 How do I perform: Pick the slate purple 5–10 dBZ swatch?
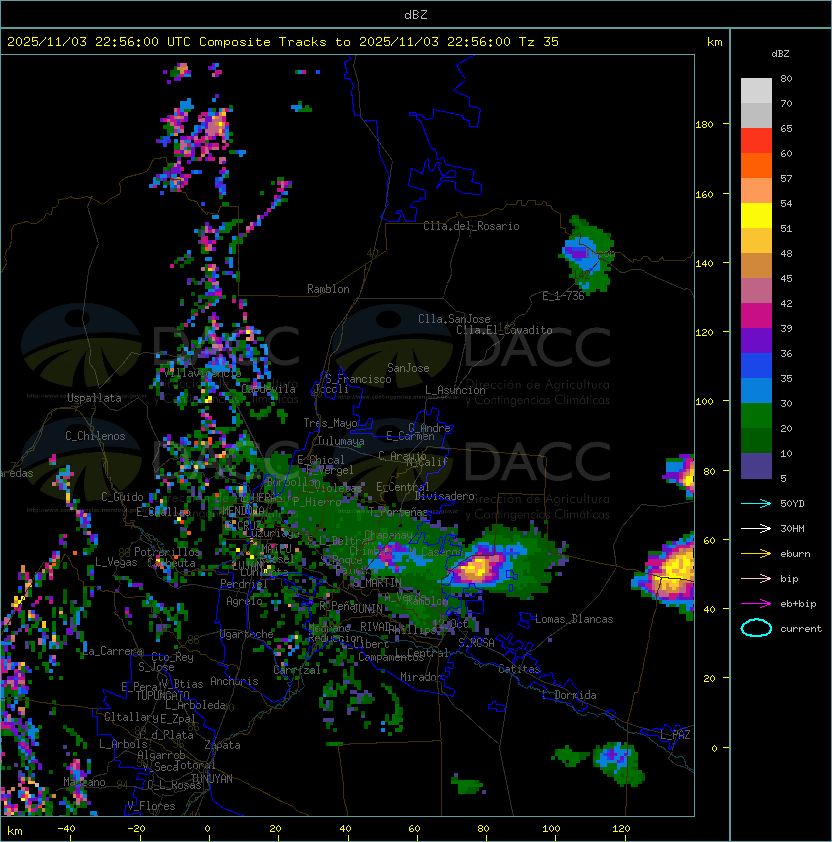point(756,466)
